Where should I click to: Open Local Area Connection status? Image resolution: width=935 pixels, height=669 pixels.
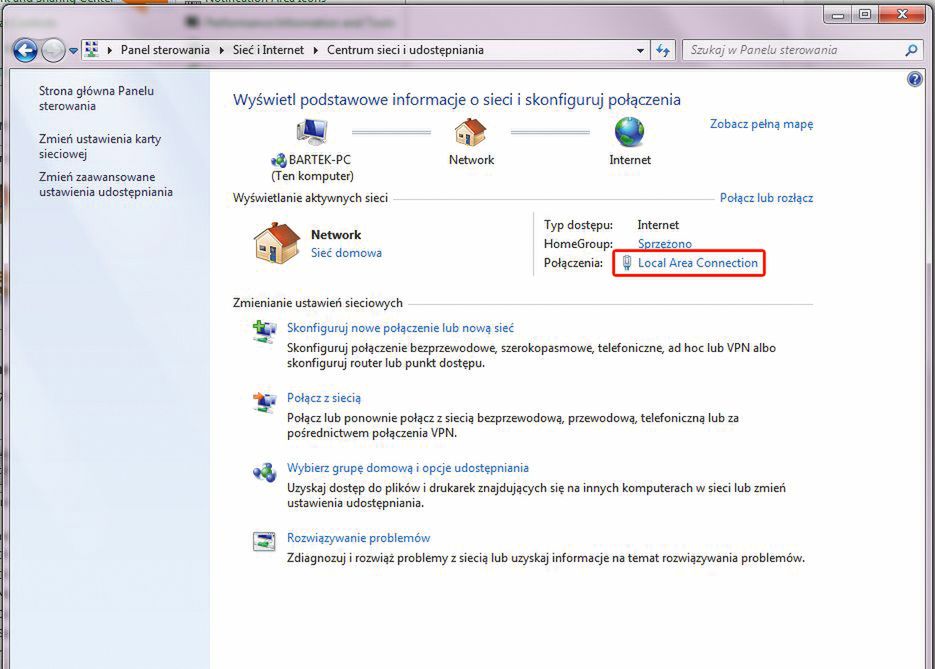[698, 263]
